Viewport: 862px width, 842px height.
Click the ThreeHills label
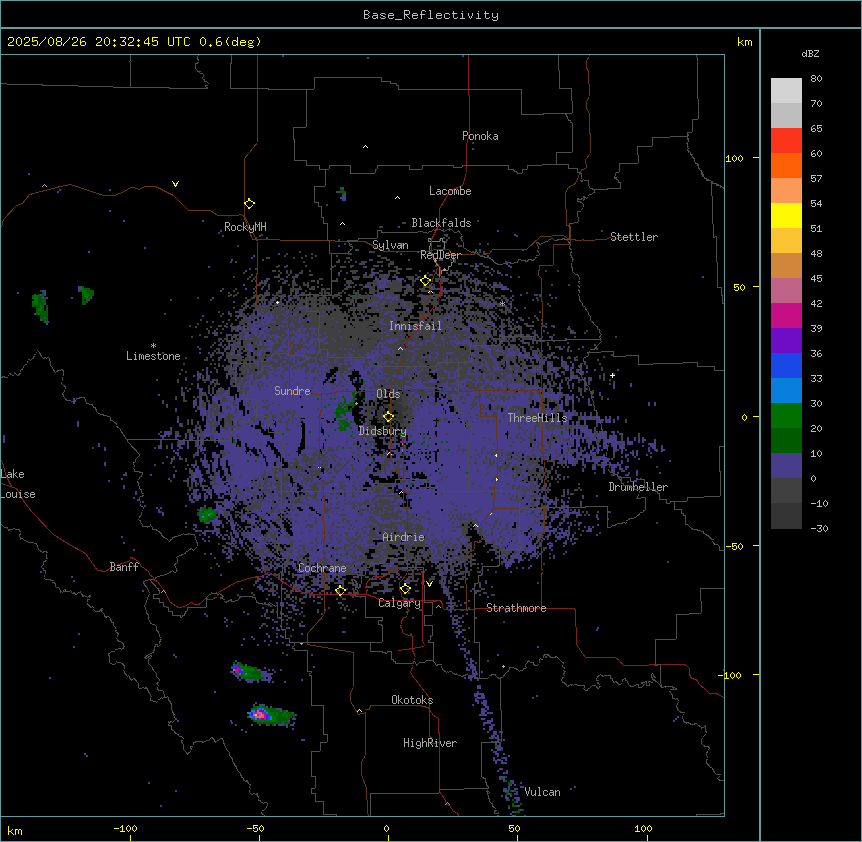537,418
